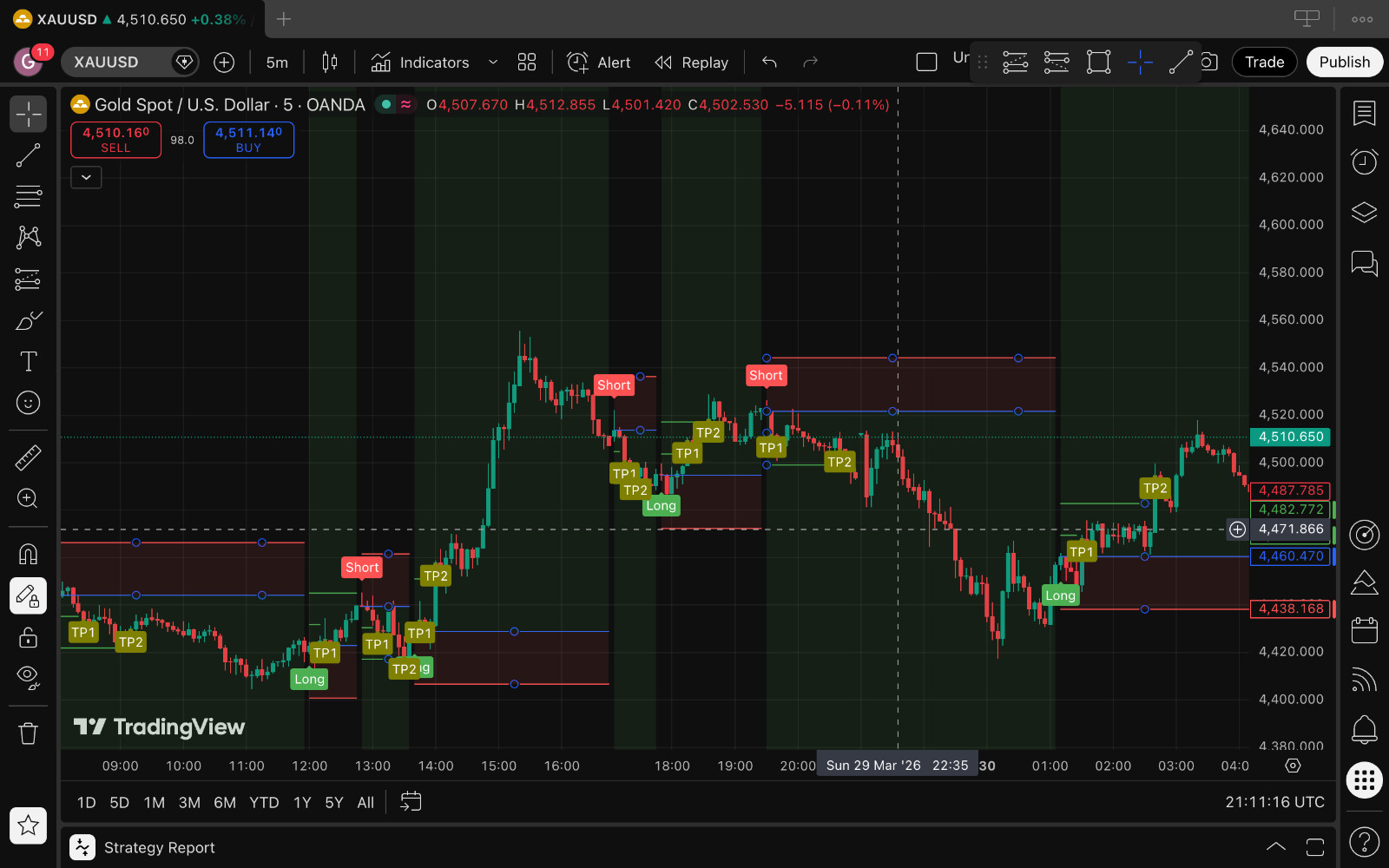
Task: Expand the indicator templates chevron
Action: pos(493,62)
